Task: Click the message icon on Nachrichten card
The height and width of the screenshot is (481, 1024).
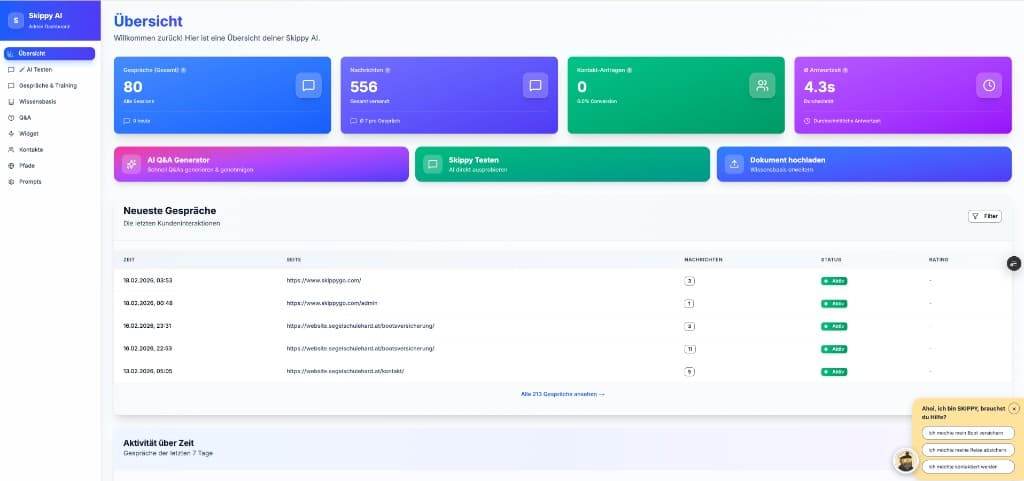Action: (x=535, y=86)
